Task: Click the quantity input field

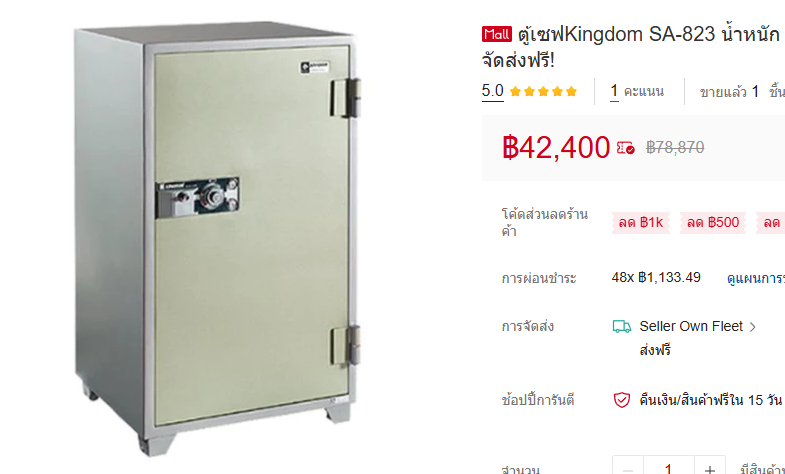Action: pyautogui.click(x=668, y=467)
